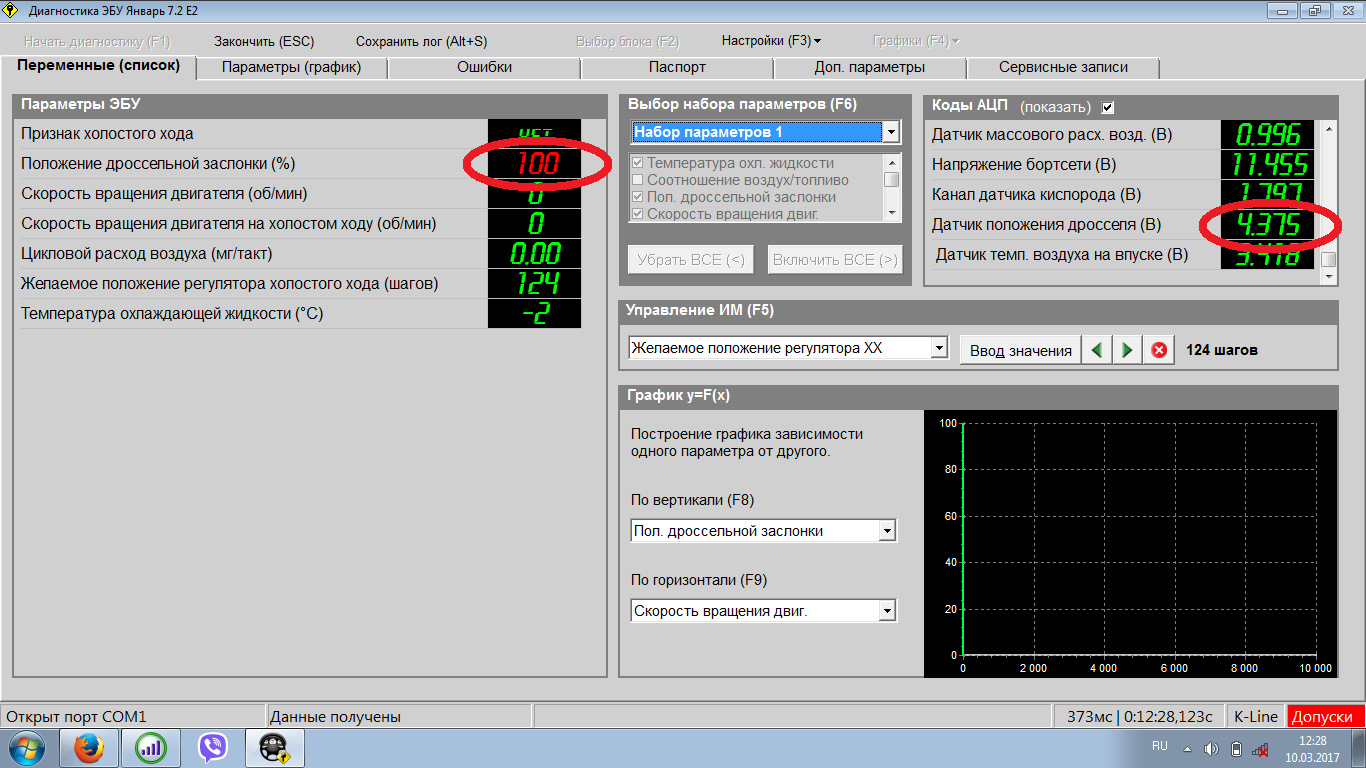Viewport: 1366px width, 768px height.
Task: Click the green signal bars taskbar icon
Action: [x=151, y=747]
